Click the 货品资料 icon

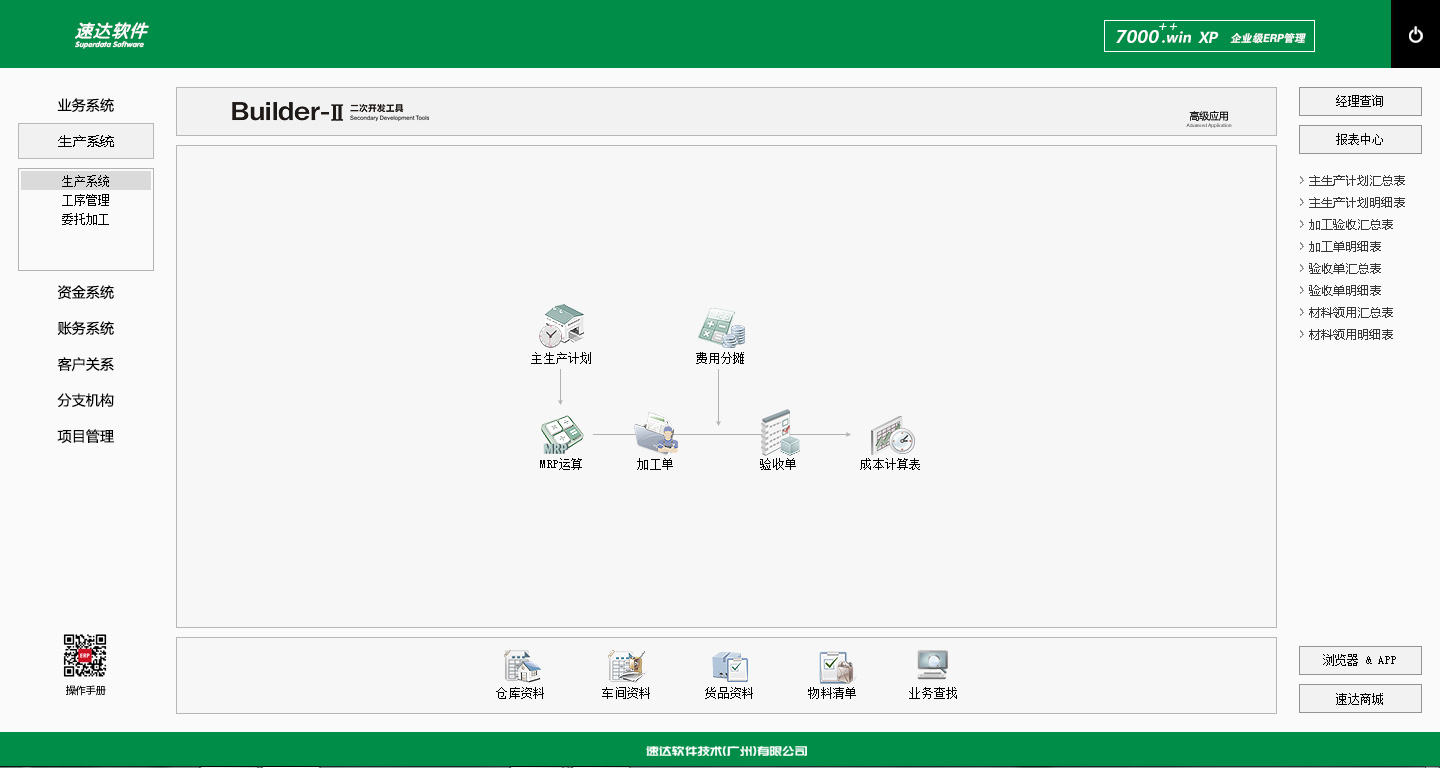pyautogui.click(x=729, y=667)
